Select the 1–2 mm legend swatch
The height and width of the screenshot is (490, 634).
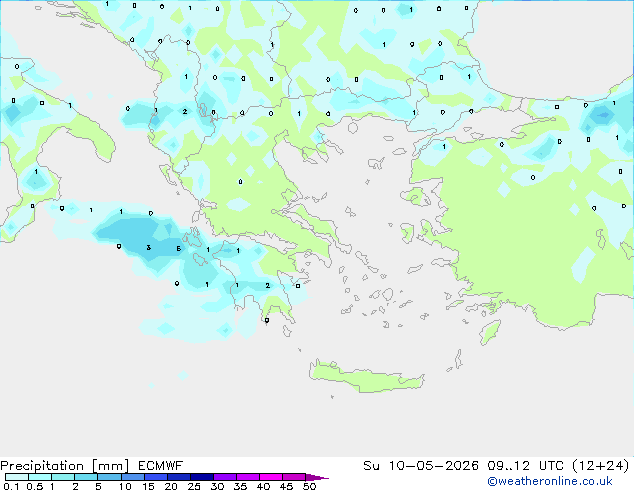pos(63,477)
